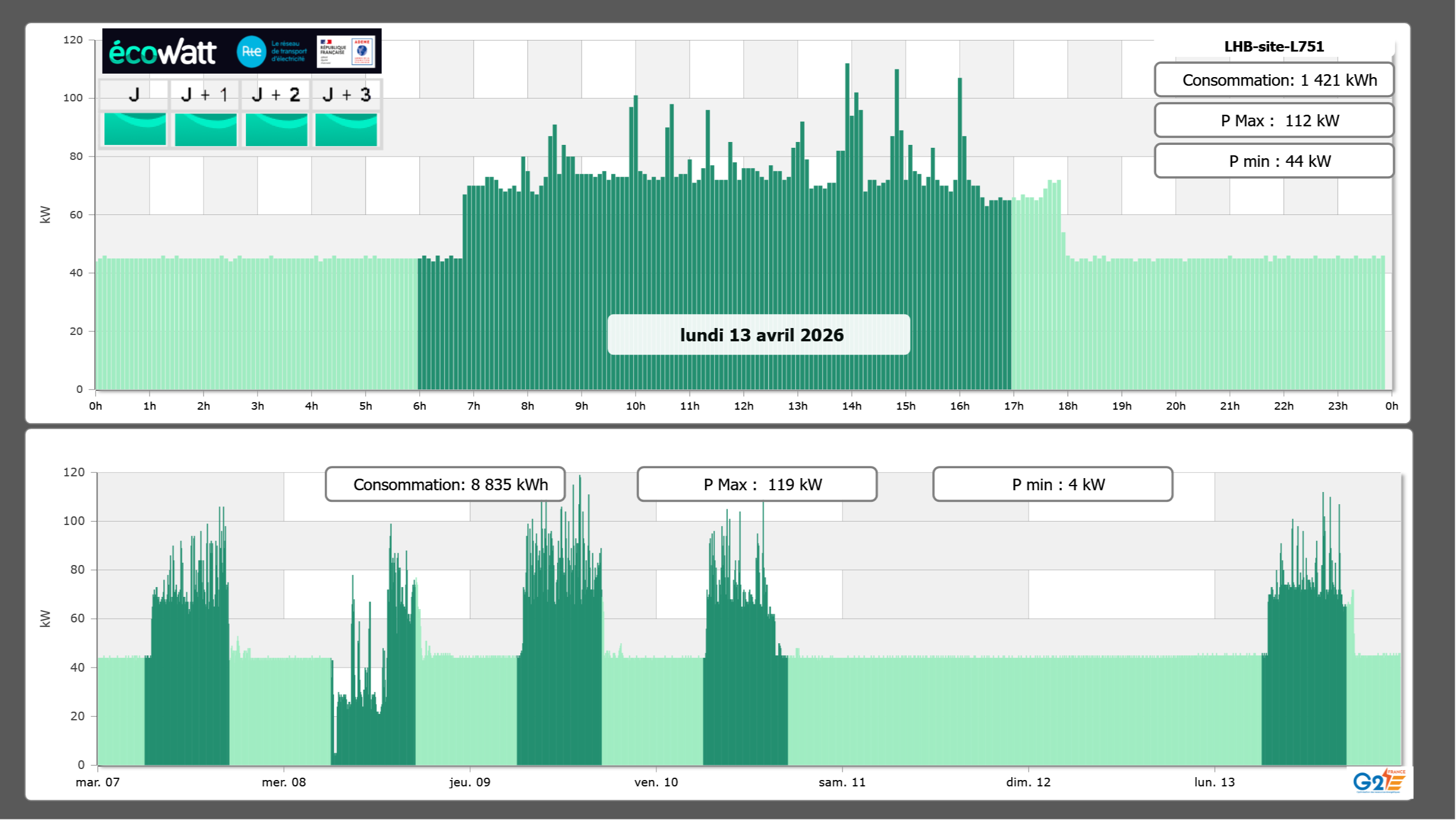The width and height of the screenshot is (1456, 820).
Task: Click the green wave icon under J + 1
Action: pyautogui.click(x=205, y=129)
